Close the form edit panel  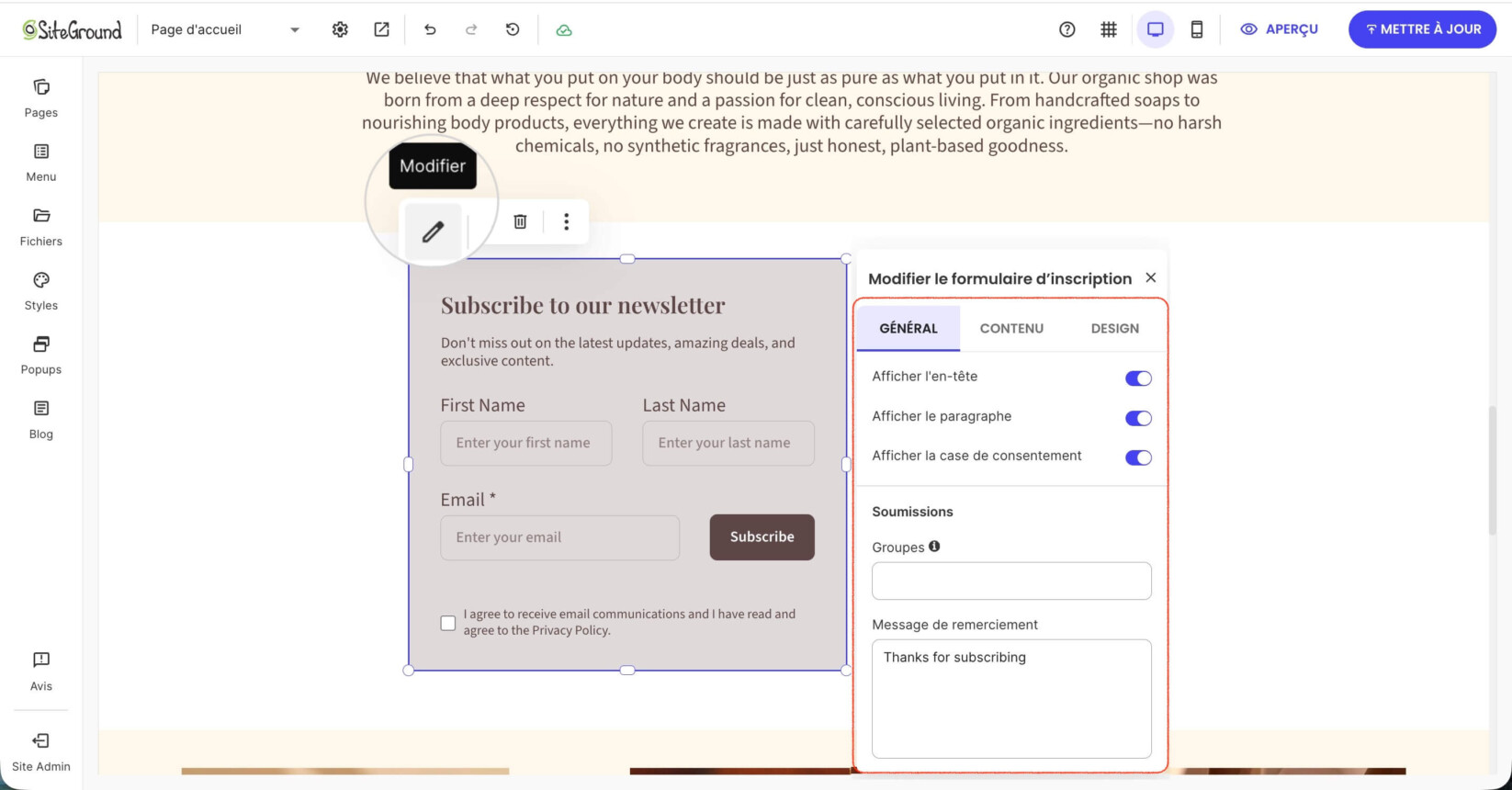point(1151,277)
